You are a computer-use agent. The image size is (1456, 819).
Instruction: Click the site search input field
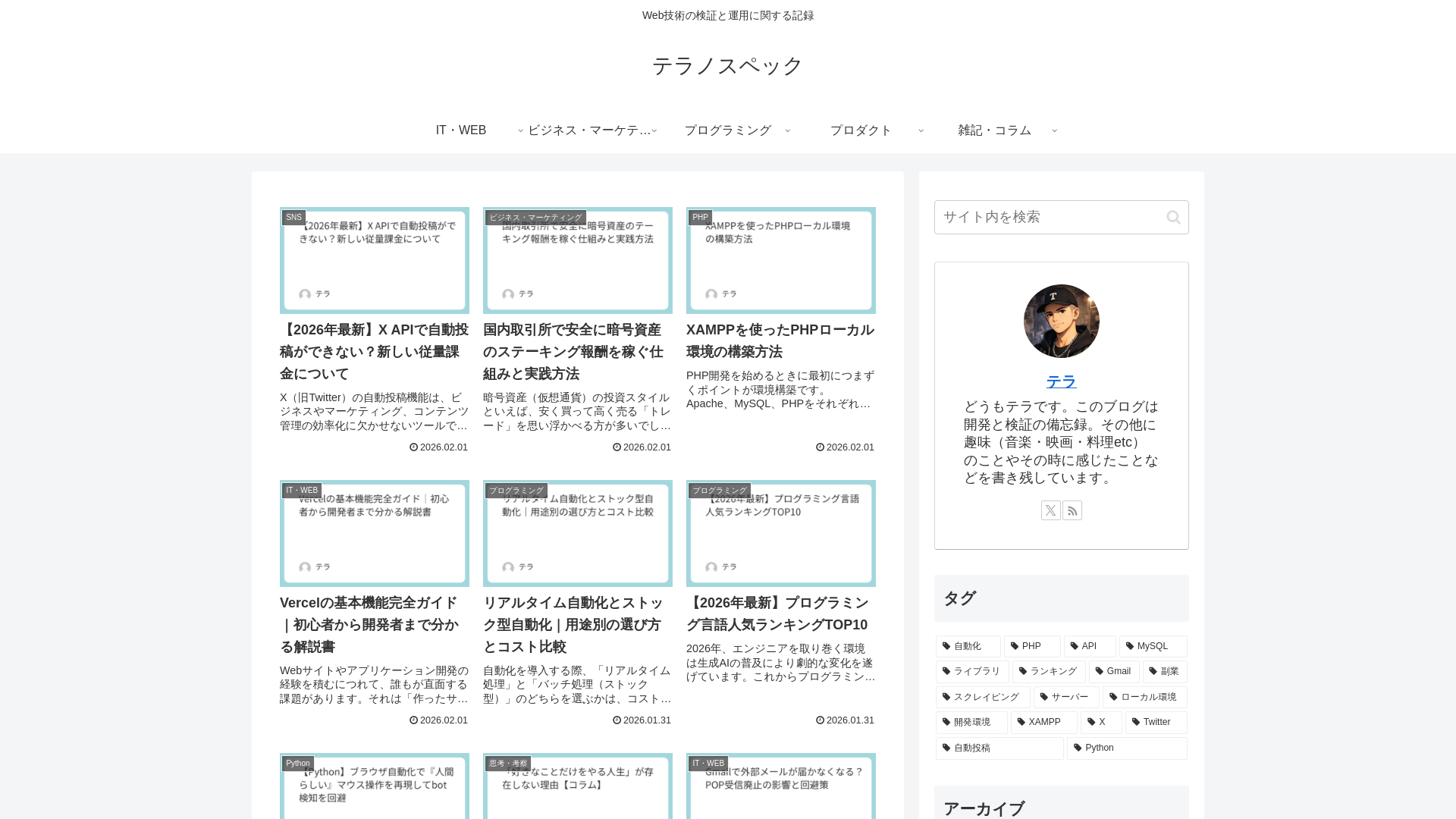point(1046,218)
